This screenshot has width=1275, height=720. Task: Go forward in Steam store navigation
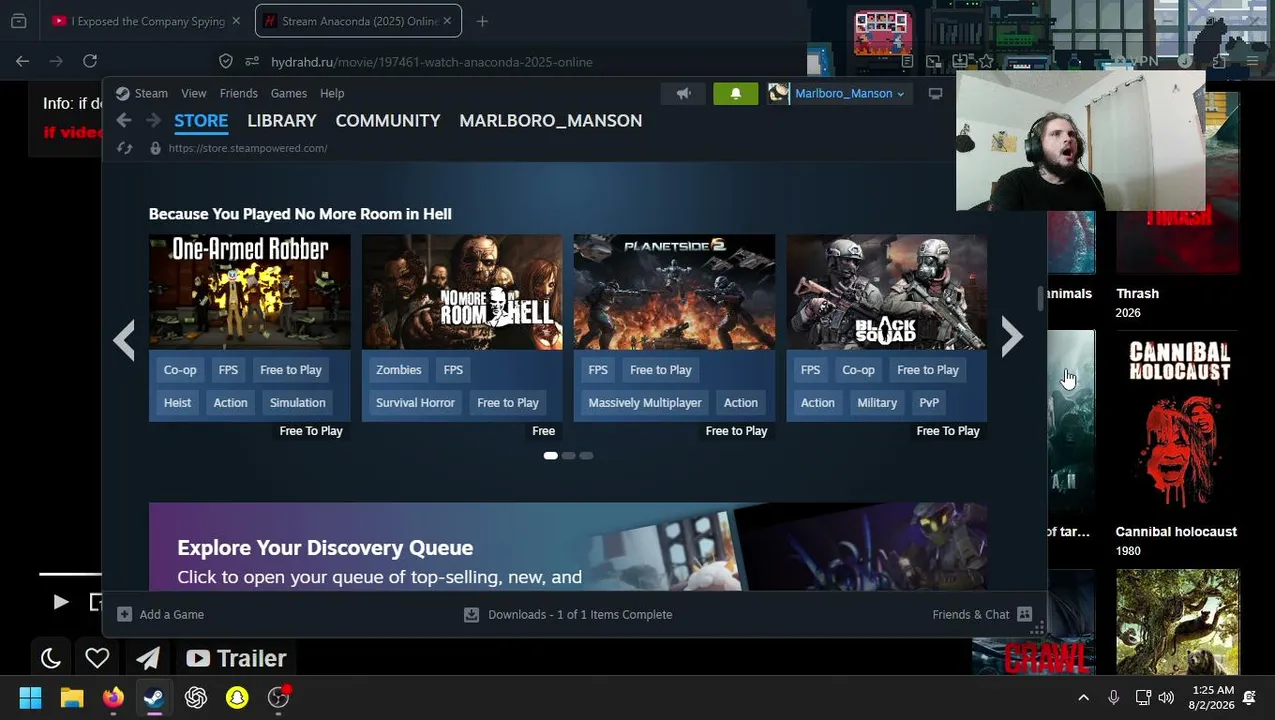153,120
